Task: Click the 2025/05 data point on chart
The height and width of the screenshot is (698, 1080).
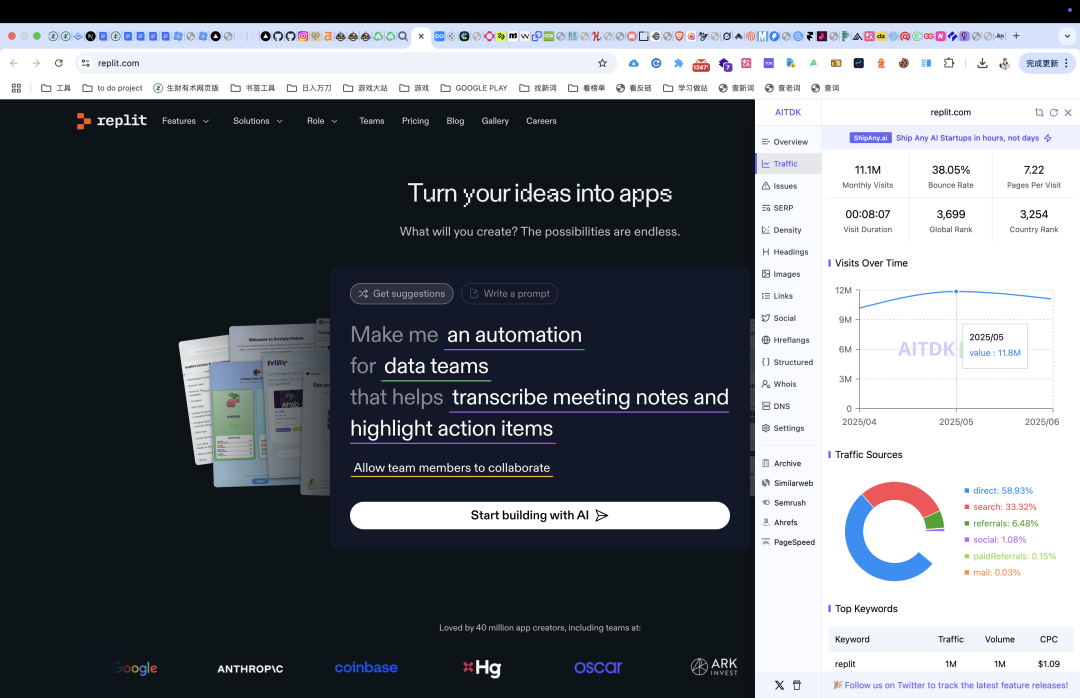Action: pos(956,291)
